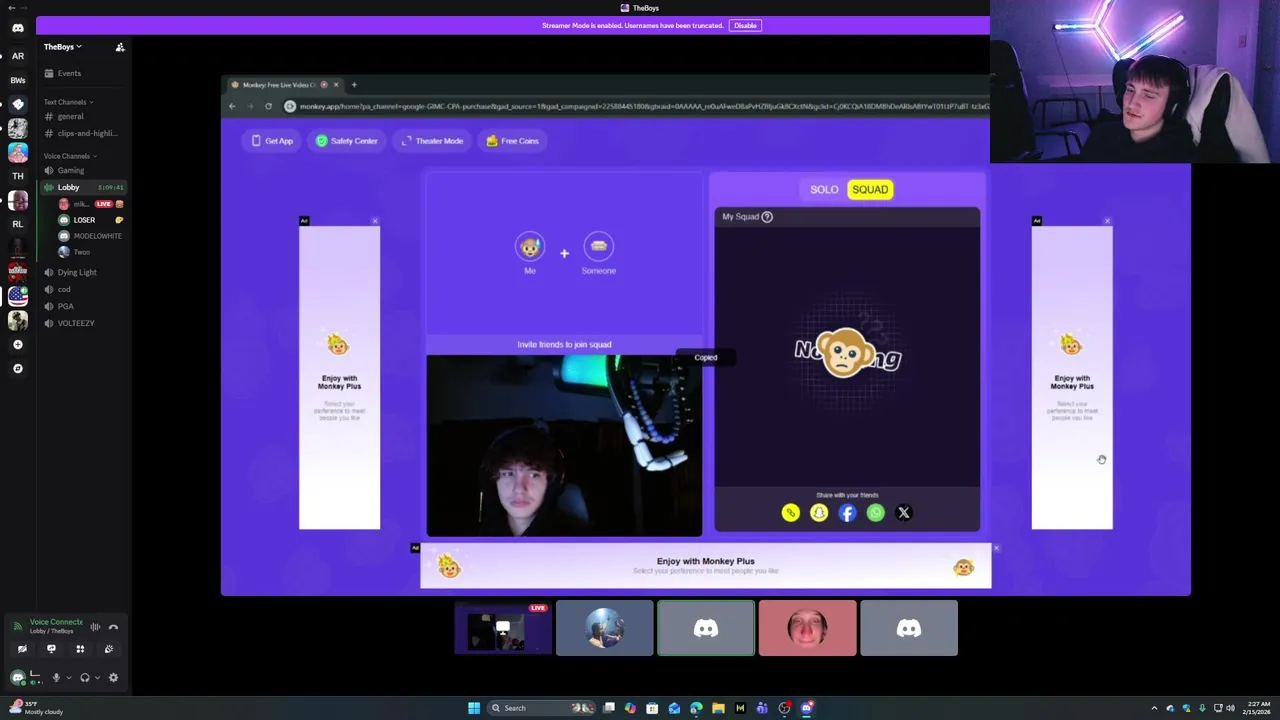Screen dimensions: 1280x720
Task: Open the general text channel
Action: 84,117
